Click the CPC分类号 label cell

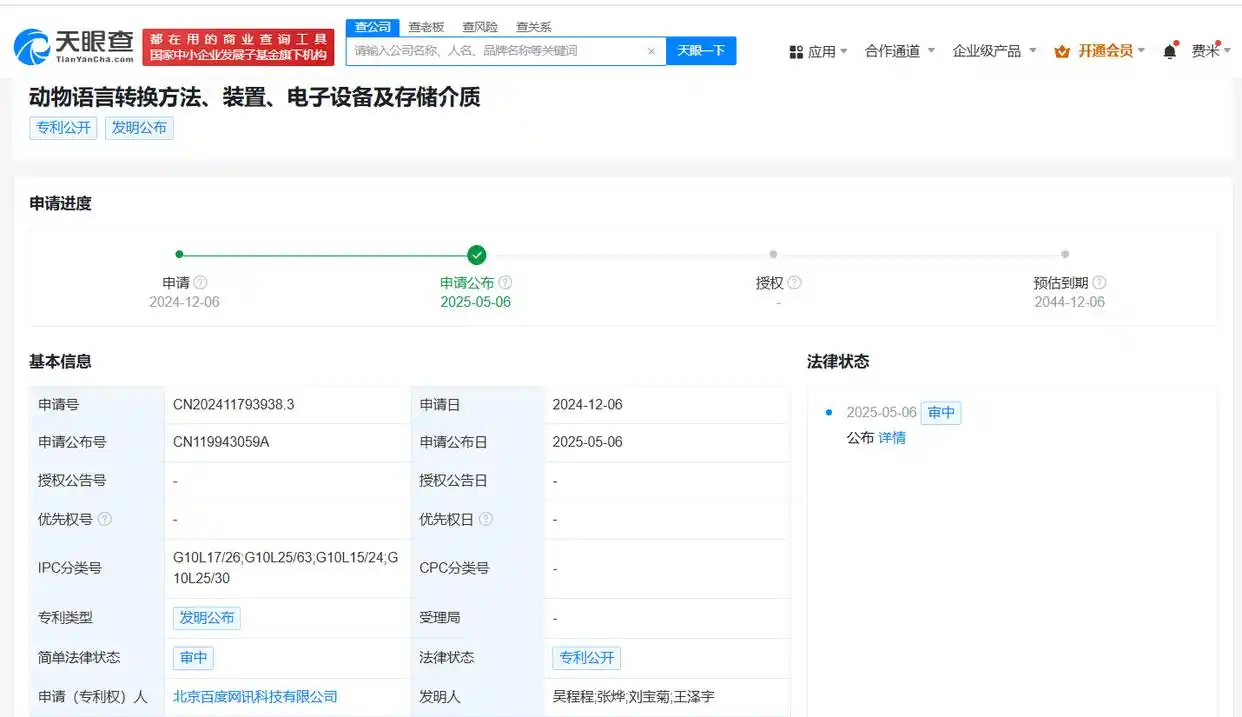coord(478,568)
